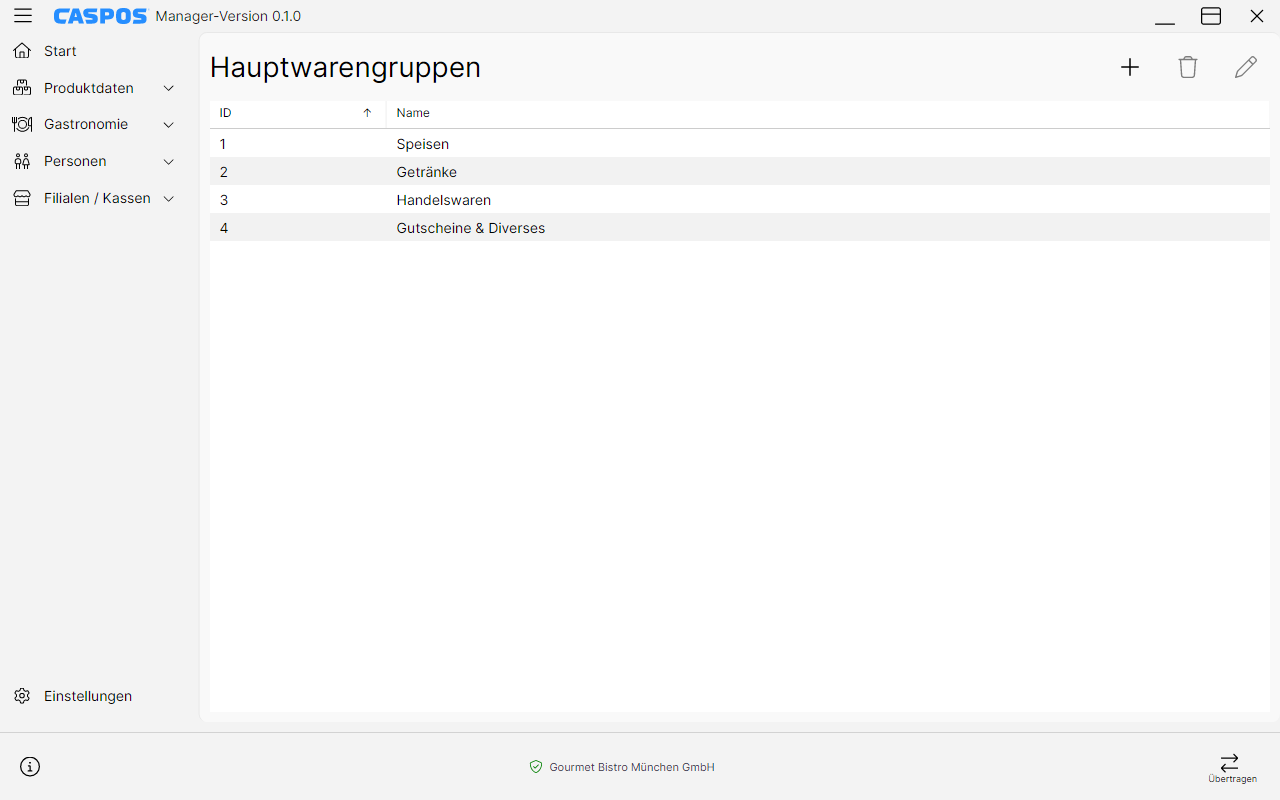
Task: Add a new Hauptwarengruppe with plus icon
Action: pos(1130,67)
